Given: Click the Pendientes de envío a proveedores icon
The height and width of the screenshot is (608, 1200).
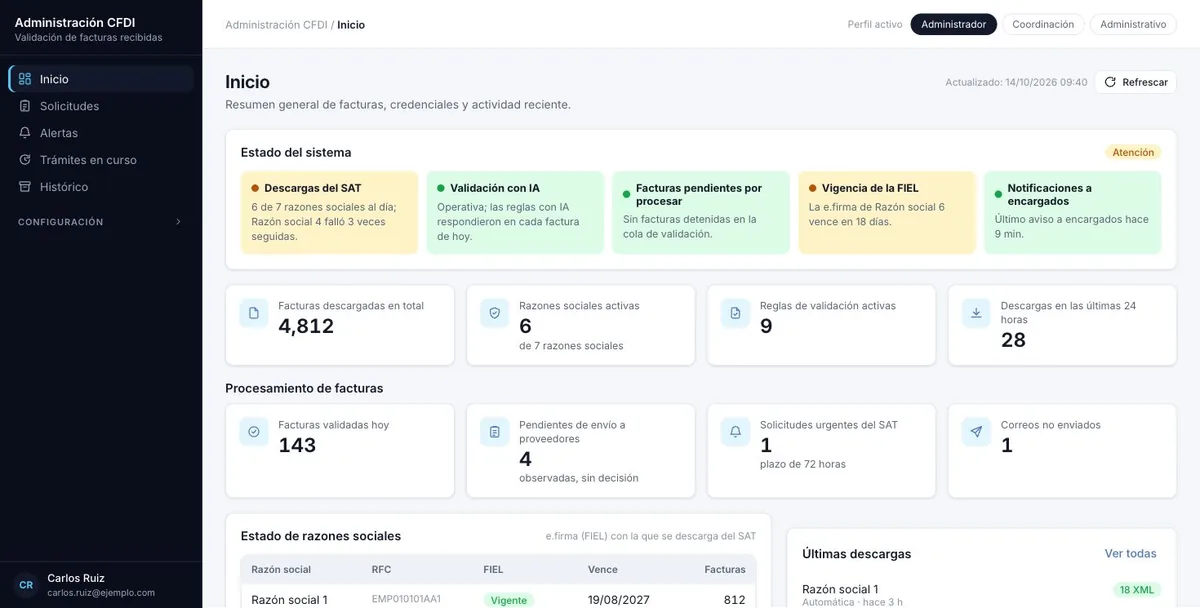Looking at the screenshot, I should 495,432.
